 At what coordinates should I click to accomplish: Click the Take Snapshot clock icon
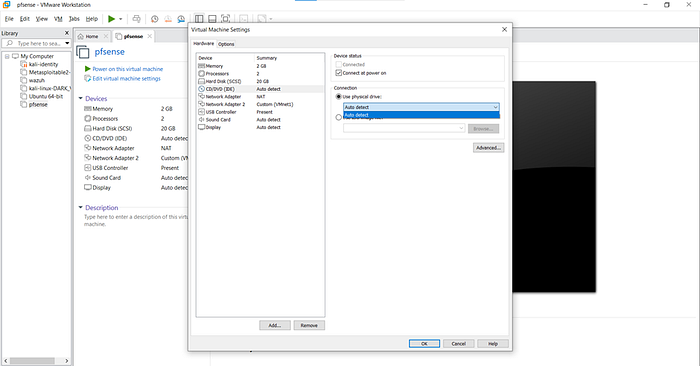154,19
